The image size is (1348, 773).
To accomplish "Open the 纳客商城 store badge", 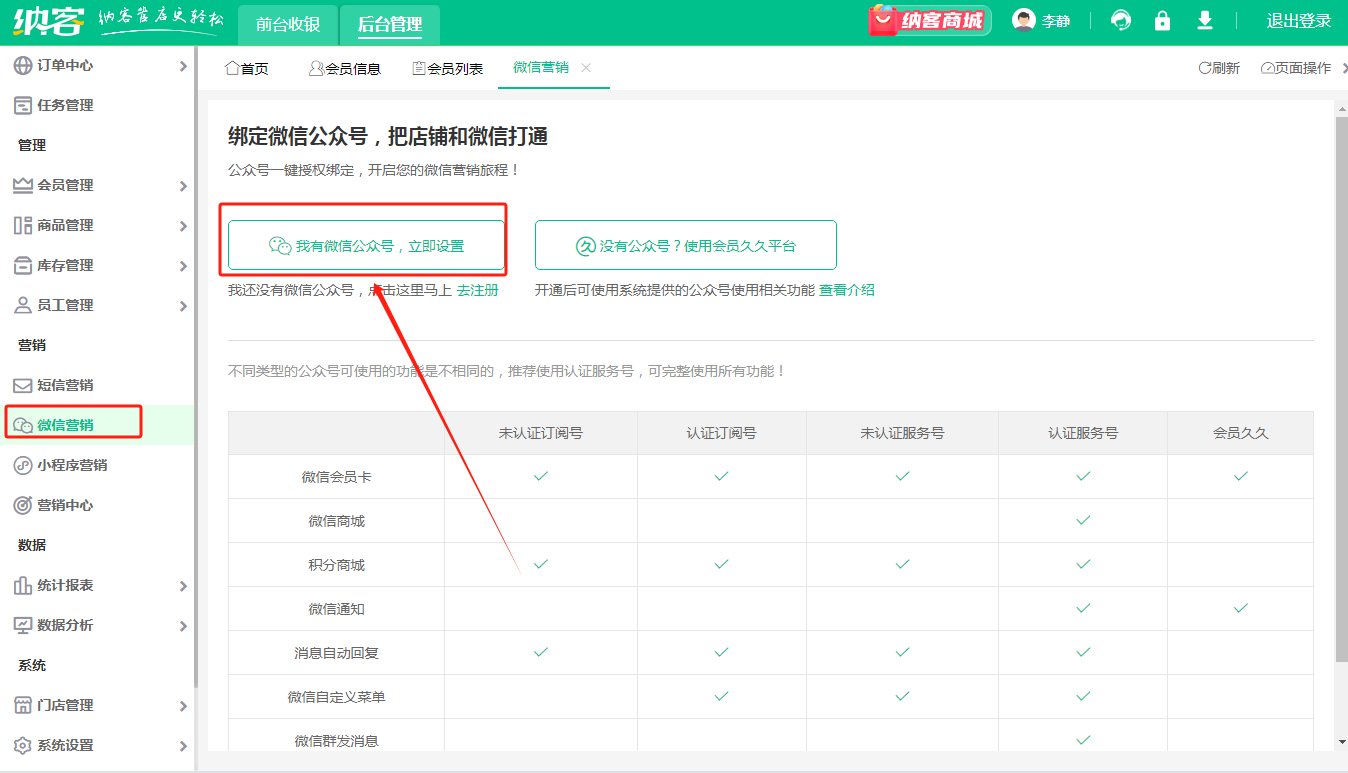I will pyautogui.click(x=929, y=21).
